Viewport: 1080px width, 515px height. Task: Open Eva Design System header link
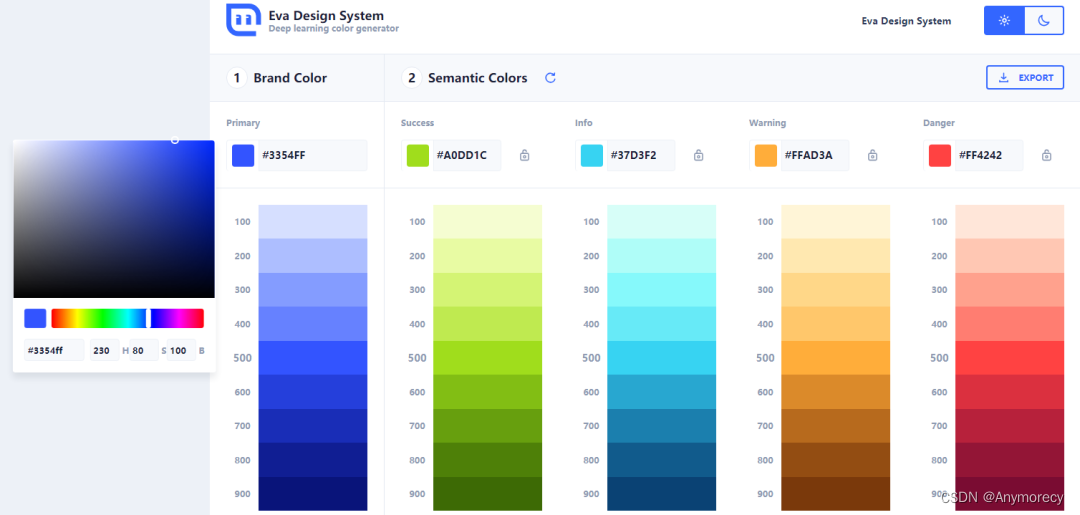tap(906, 21)
